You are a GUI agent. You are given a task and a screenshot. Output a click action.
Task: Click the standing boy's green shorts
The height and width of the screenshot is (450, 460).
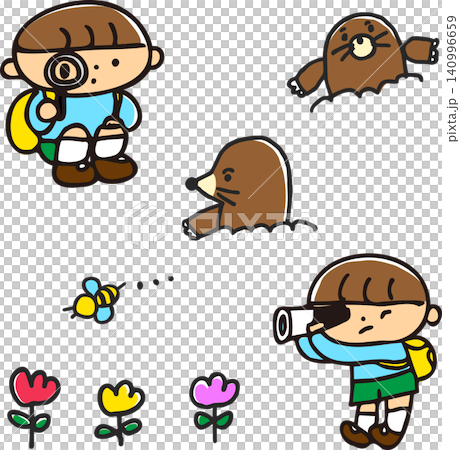[x=383, y=388]
